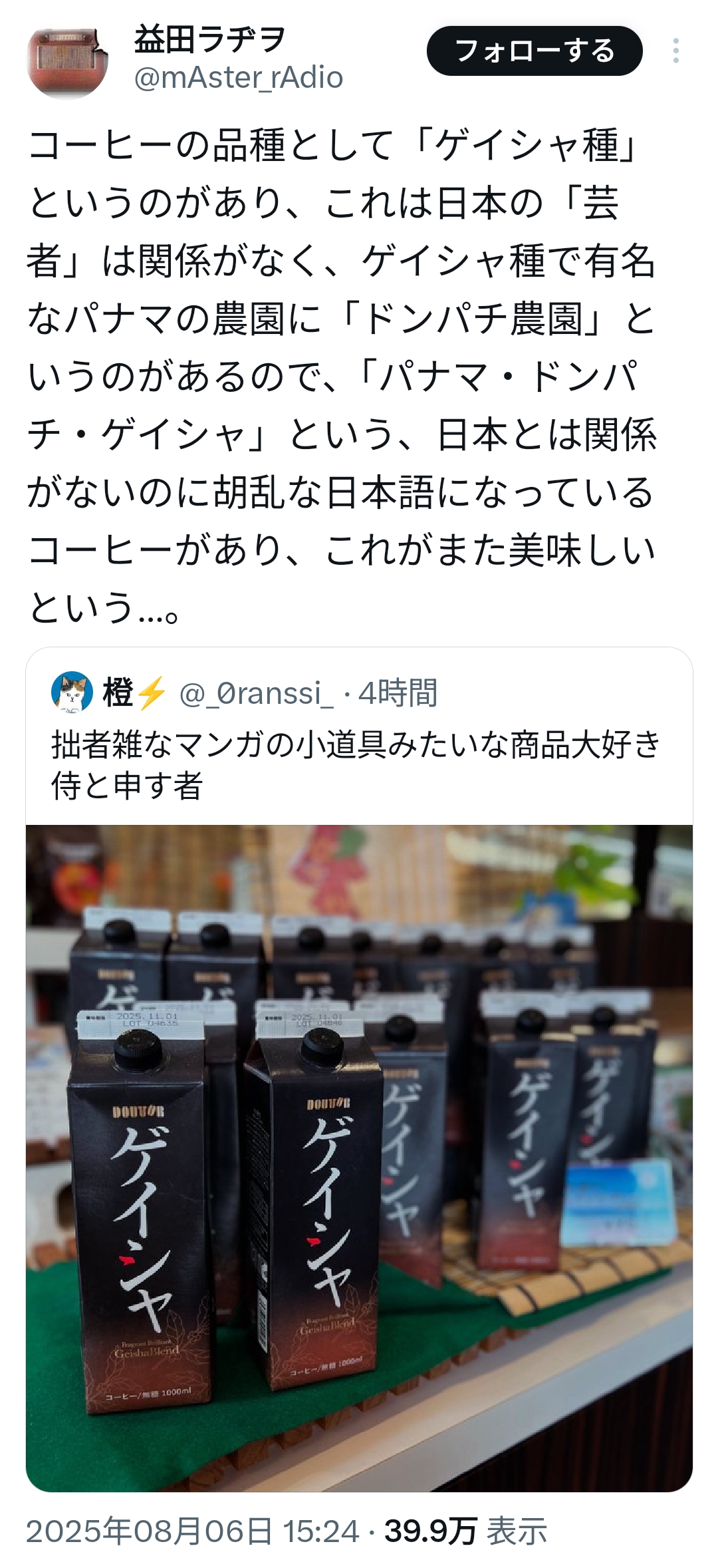Tap the lightning bolt emoji beside 橙

coord(152,693)
